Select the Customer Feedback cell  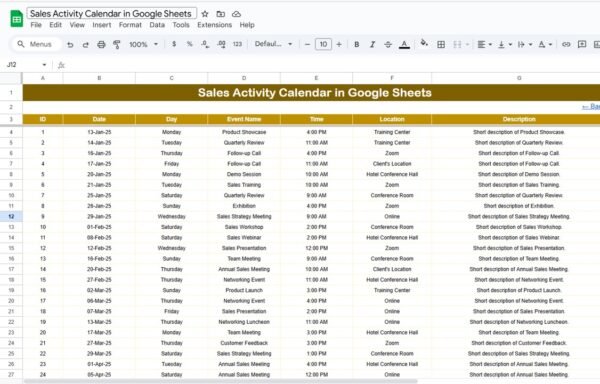[244, 343]
